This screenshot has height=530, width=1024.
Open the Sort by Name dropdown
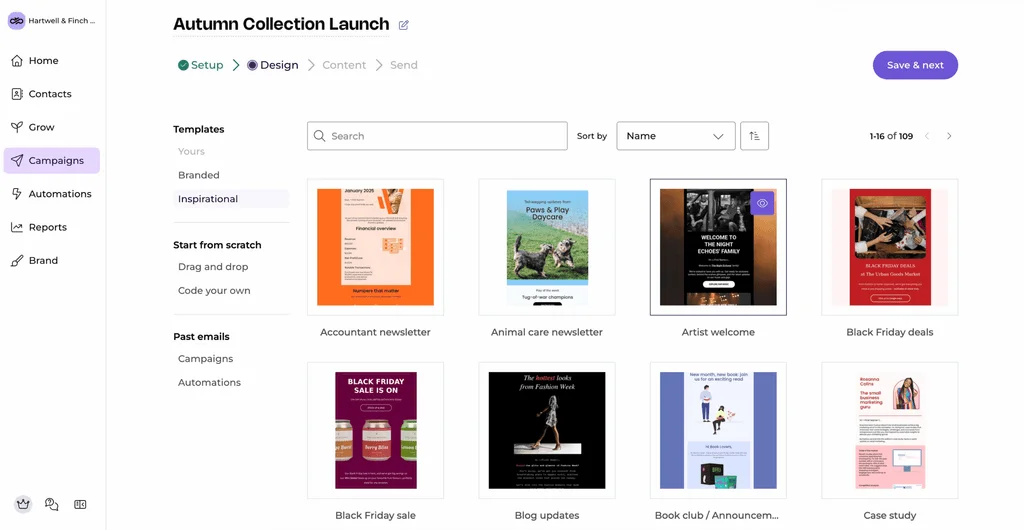tap(676, 136)
